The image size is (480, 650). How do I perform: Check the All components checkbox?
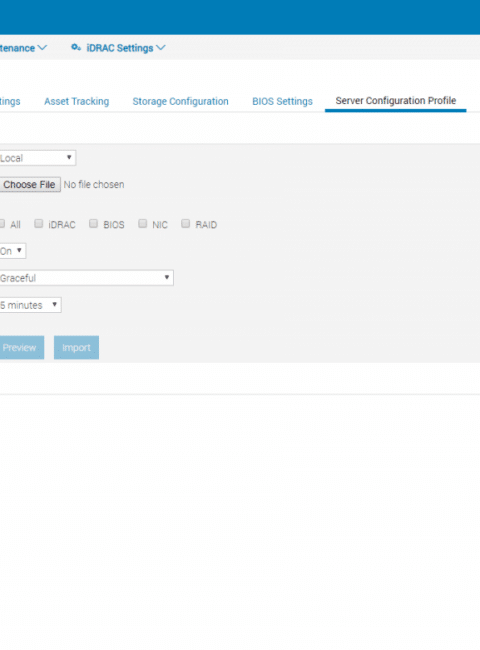tap(2, 224)
